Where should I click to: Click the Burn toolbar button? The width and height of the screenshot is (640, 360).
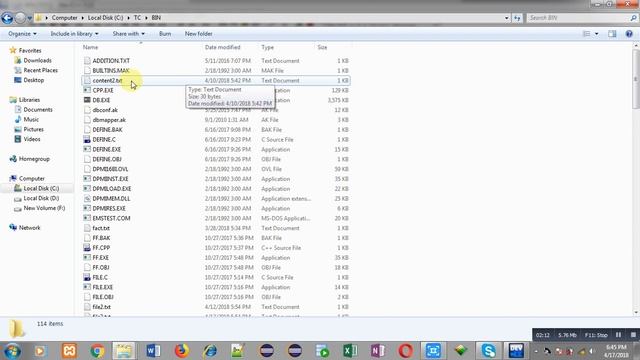pos(165,34)
